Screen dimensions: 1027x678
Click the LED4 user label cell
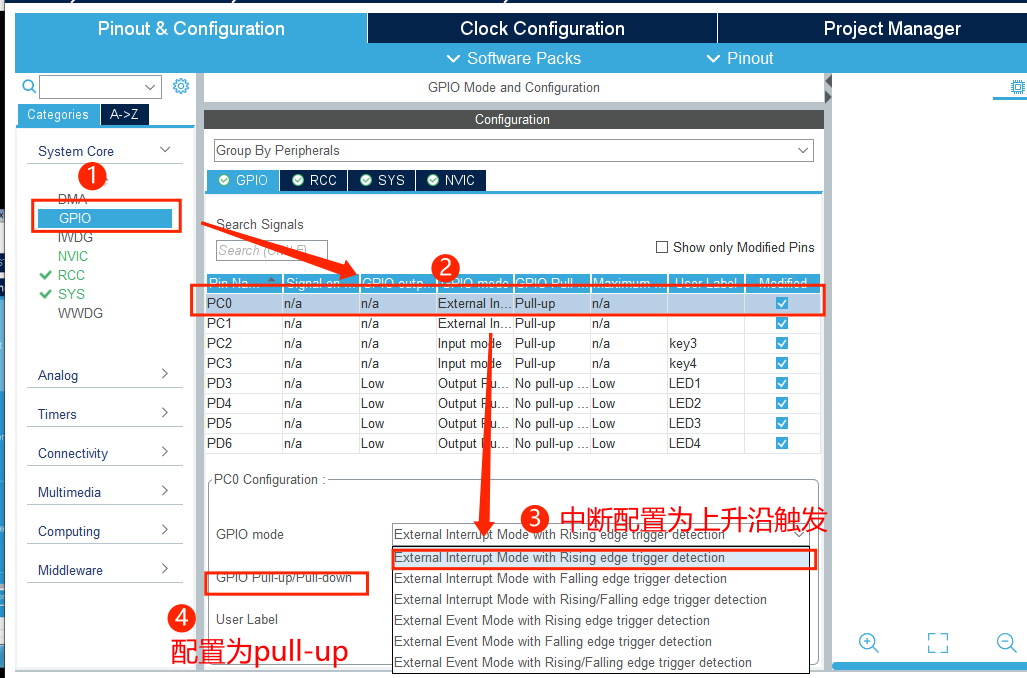(x=706, y=443)
